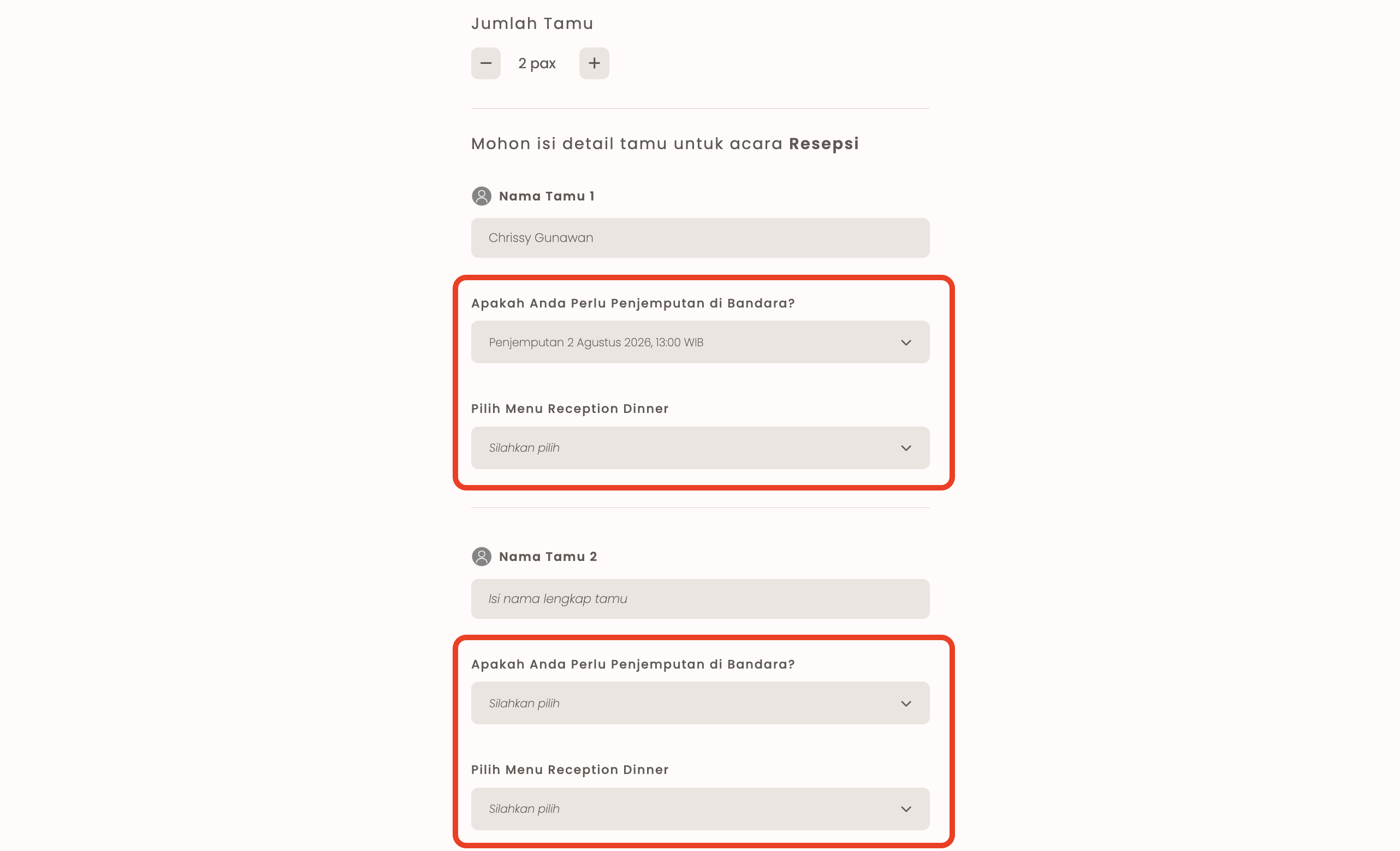Screen dimensions: 1400x851
Task: Click guest 2 "Pilih Menu Reception Dinner" label
Action: point(570,770)
